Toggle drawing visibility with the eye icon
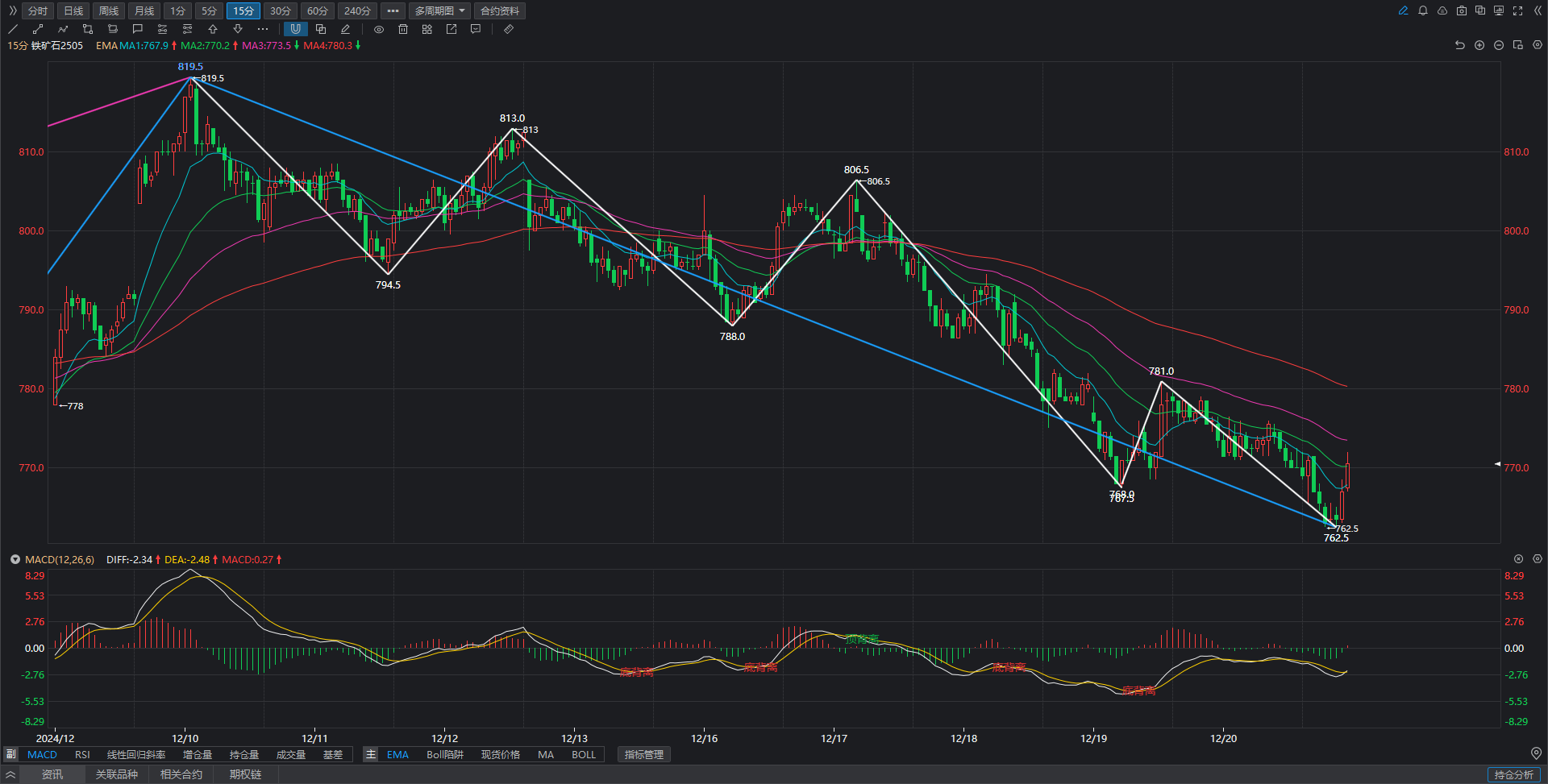This screenshot has width=1548, height=784. pos(379,29)
